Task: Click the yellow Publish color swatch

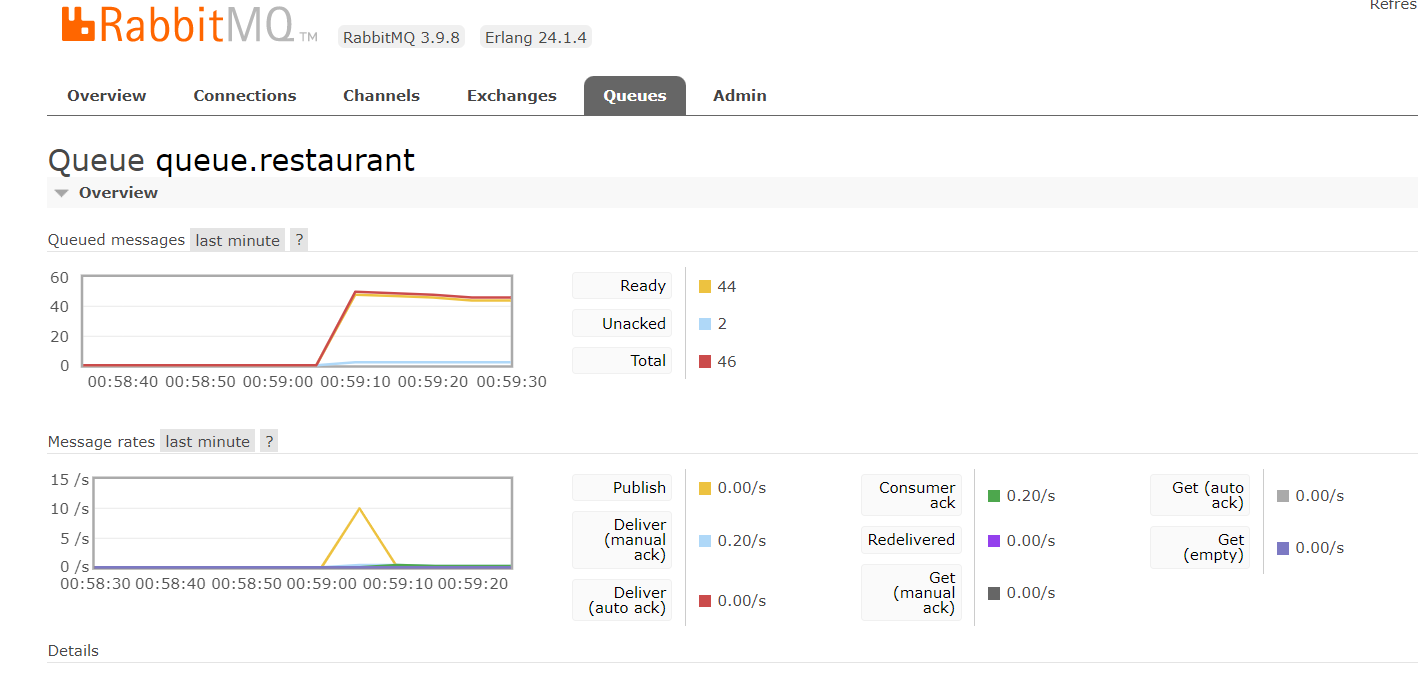Action: click(705, 488)
